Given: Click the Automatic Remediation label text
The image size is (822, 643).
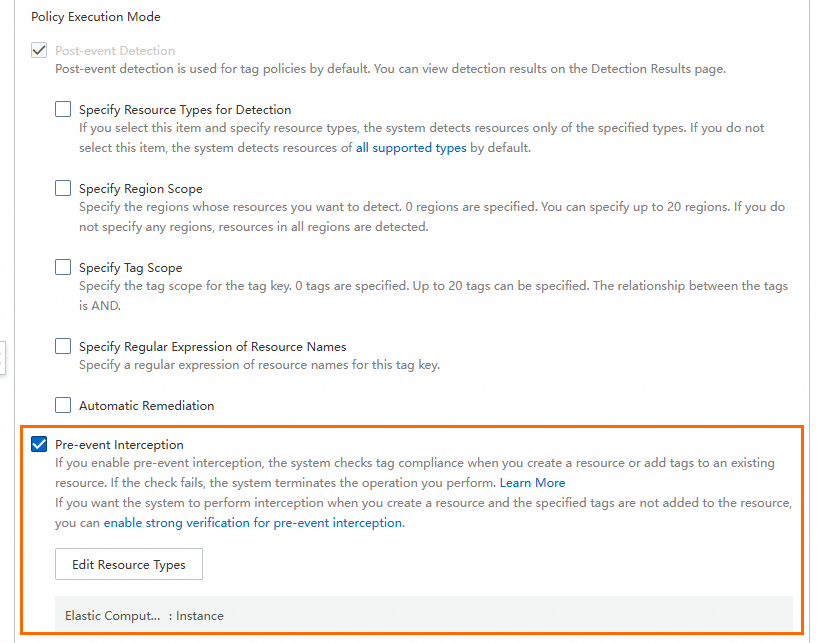Looking at the screenshot, I should coord(146,405).
